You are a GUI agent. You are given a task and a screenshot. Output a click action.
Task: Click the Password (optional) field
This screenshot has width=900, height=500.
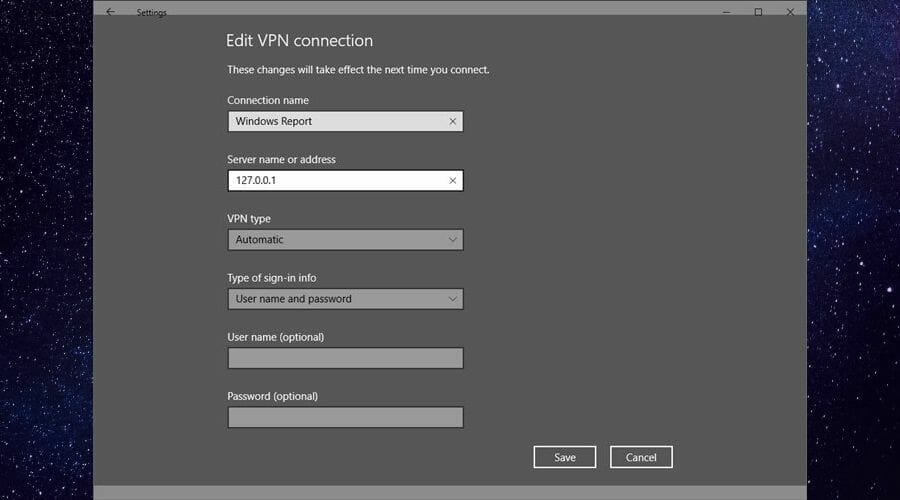coord(345,417)
